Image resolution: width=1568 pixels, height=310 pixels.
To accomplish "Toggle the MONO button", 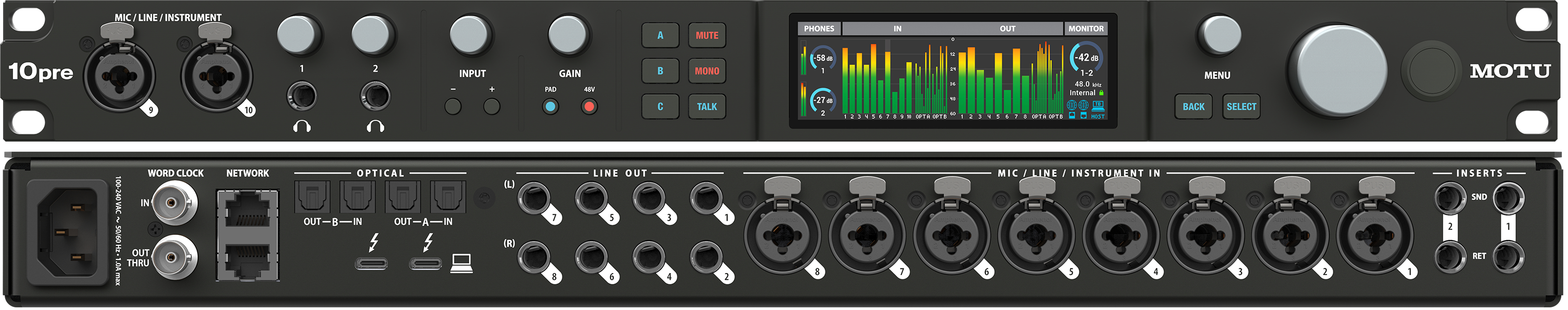I will pos(706,71).
